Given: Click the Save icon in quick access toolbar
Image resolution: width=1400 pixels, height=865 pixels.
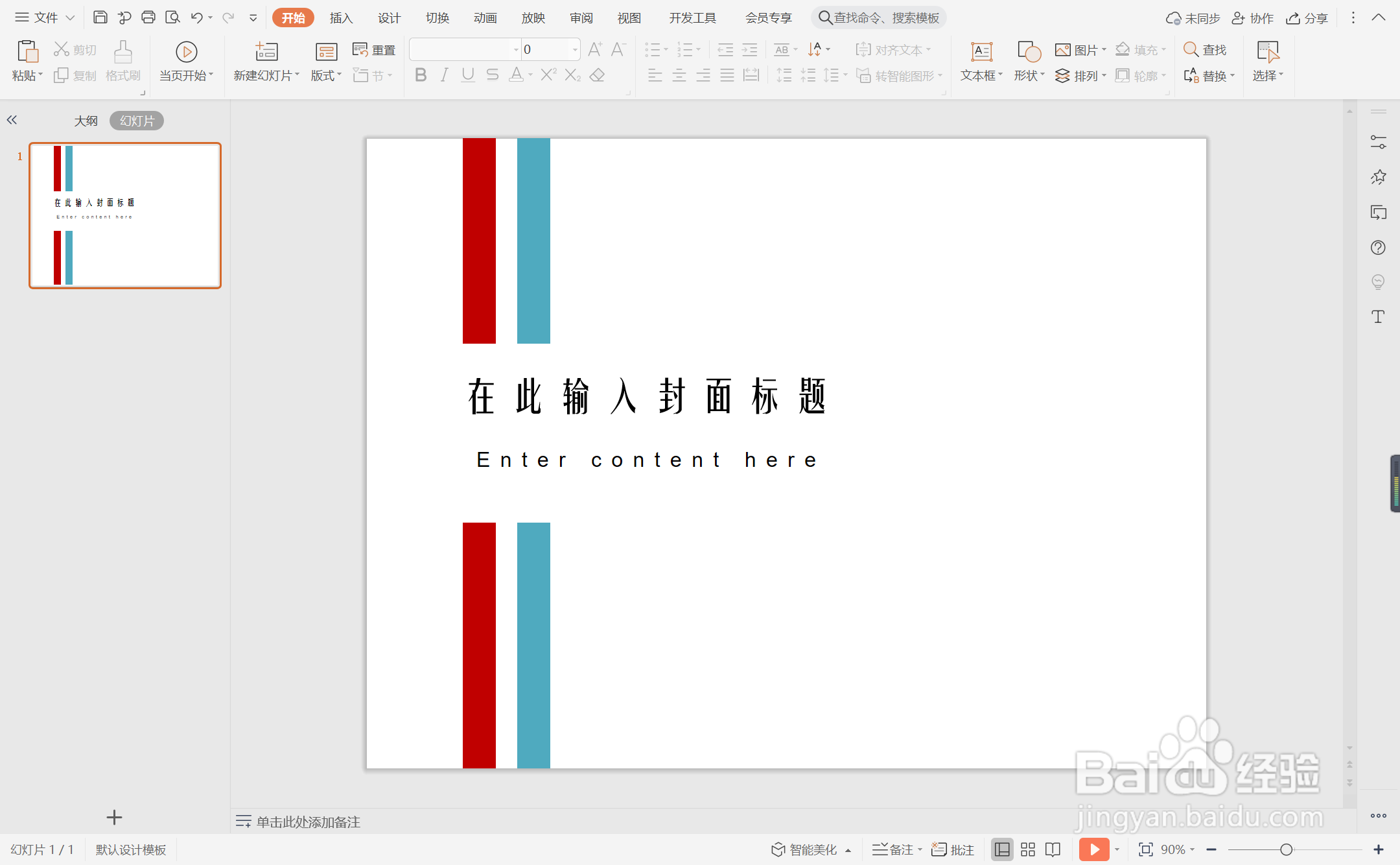Looking at the screenshot, I should 100,18.
